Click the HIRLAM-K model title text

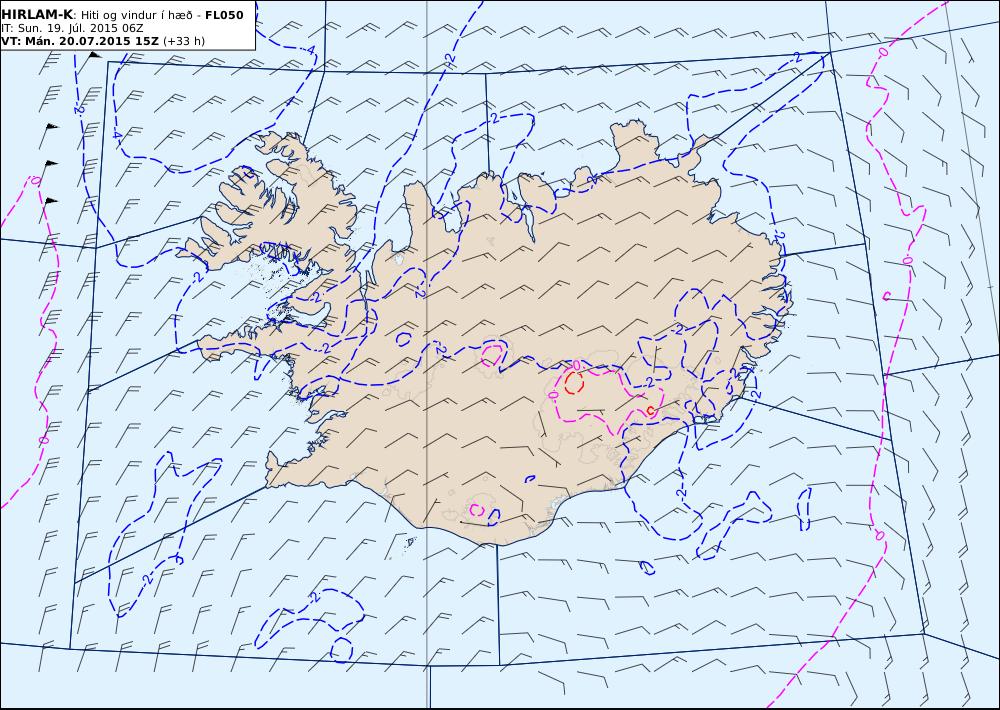pos(38,15)
